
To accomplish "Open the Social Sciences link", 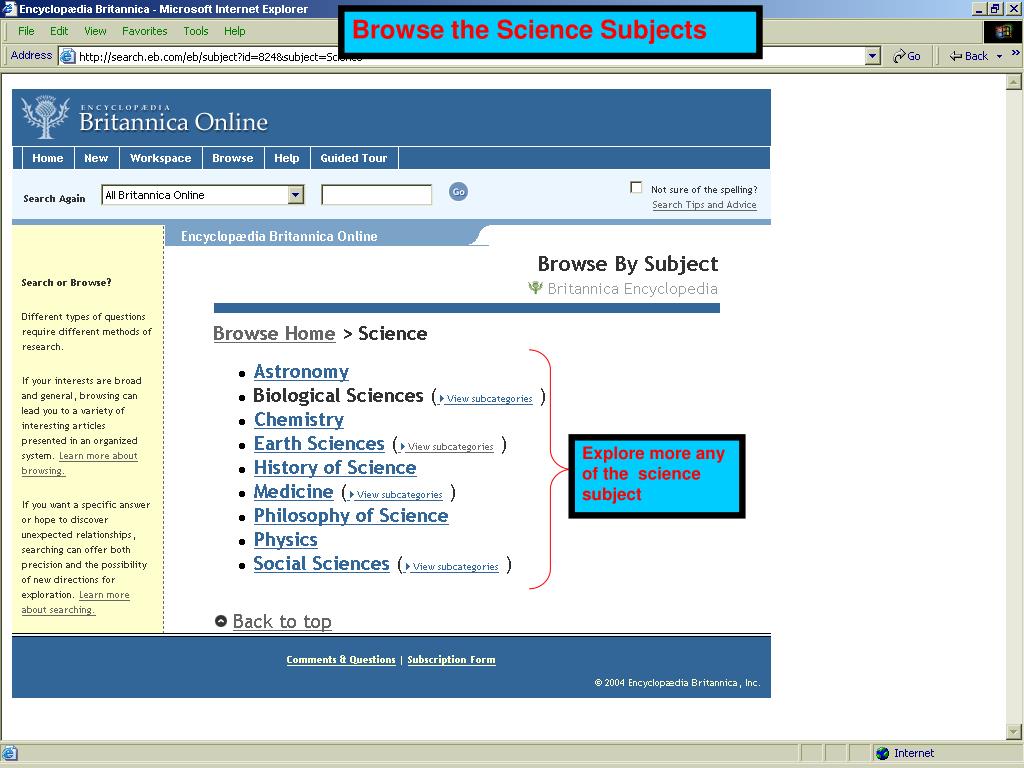I will pos(321,564).
